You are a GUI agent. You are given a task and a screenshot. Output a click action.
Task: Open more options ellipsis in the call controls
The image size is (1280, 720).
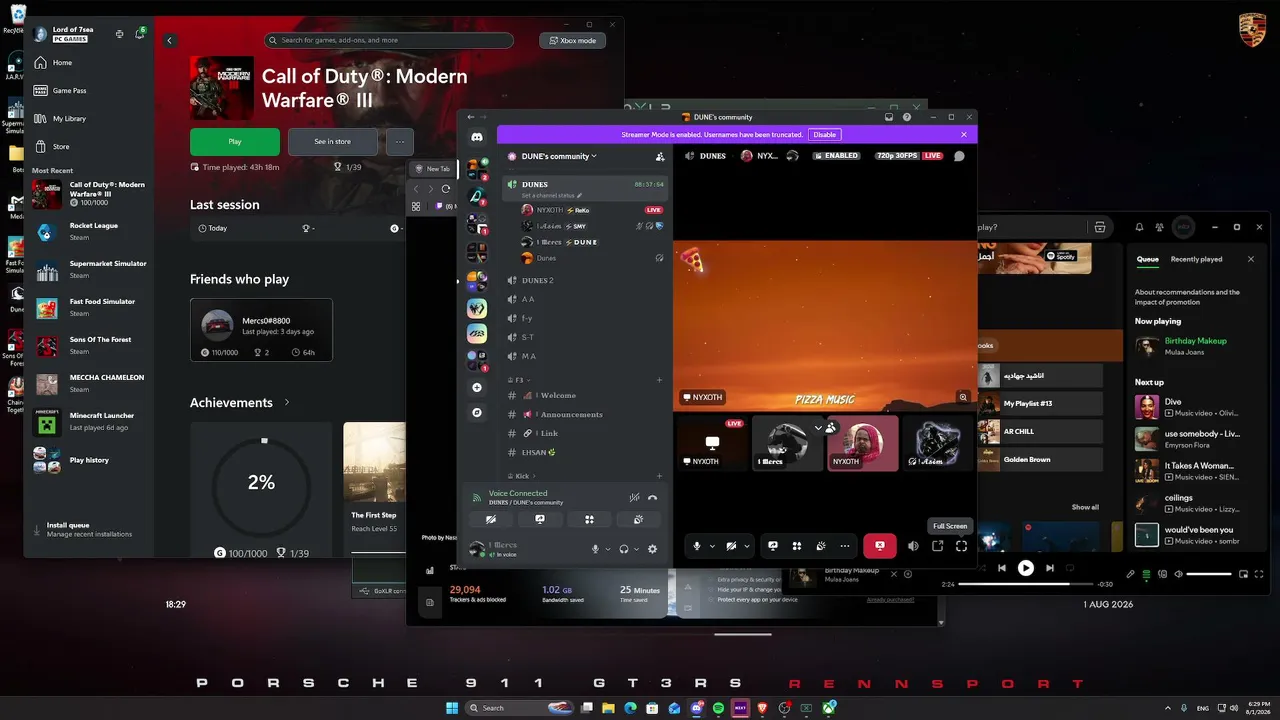pos(845,546)
